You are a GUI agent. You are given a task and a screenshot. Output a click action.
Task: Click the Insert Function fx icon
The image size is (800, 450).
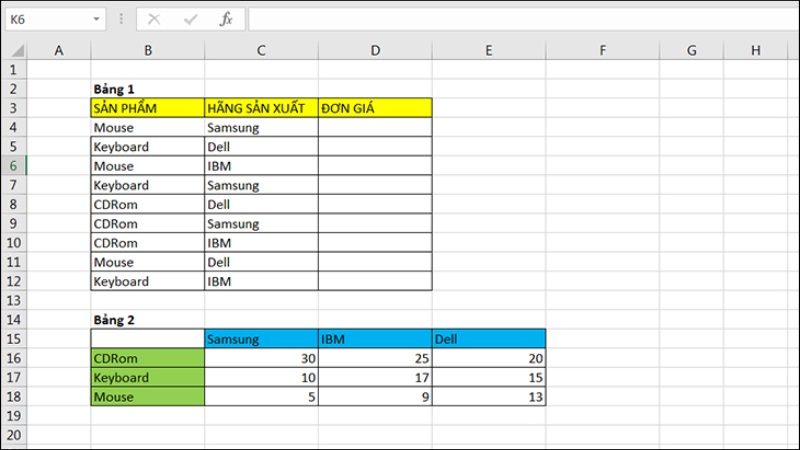click(x=226, y=19)
